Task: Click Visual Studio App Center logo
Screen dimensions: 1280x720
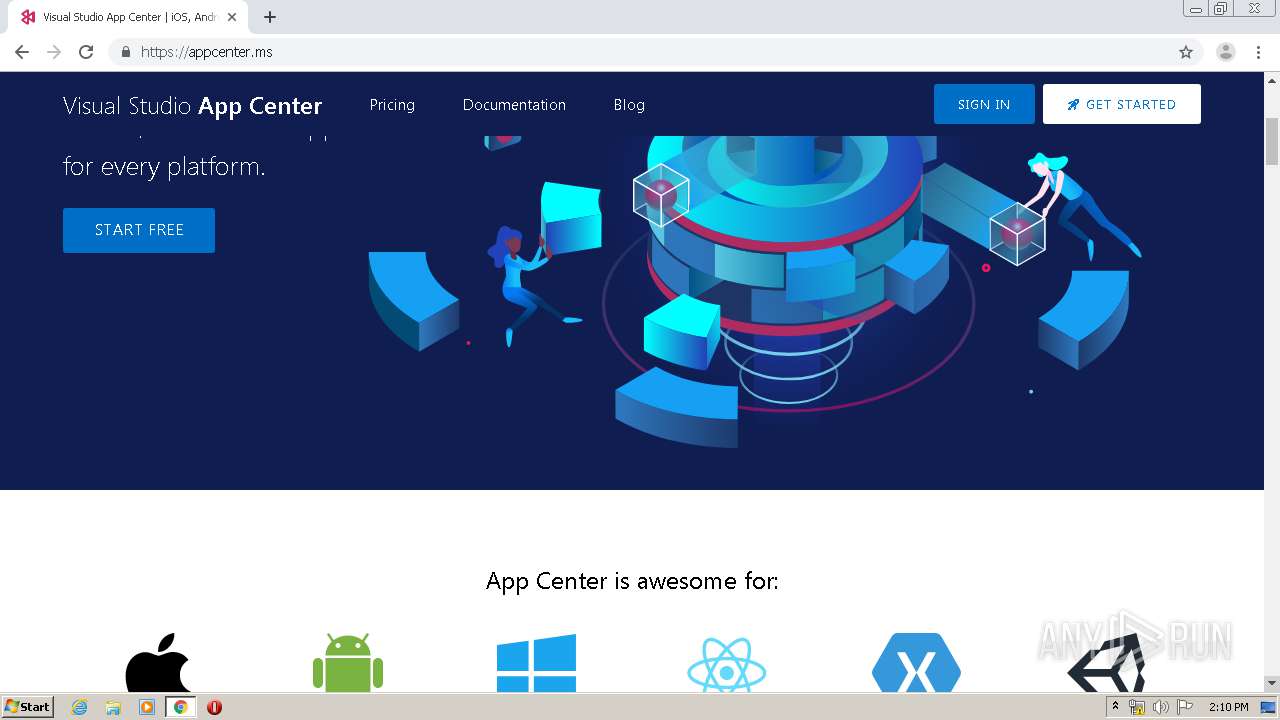Action: click(192, 106)
